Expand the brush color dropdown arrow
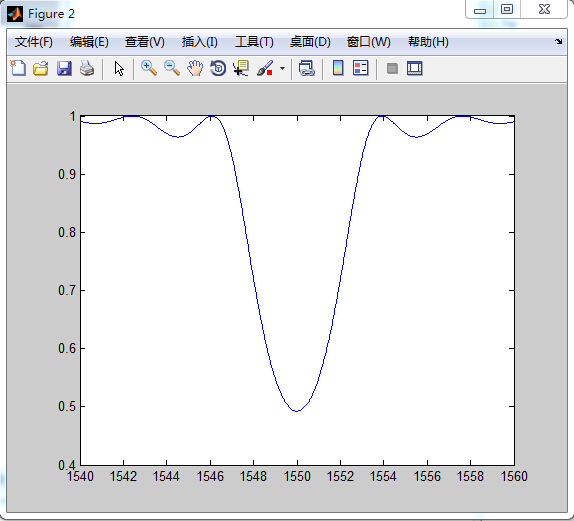Screen dimensions: 574x521 tap(282, 68)
